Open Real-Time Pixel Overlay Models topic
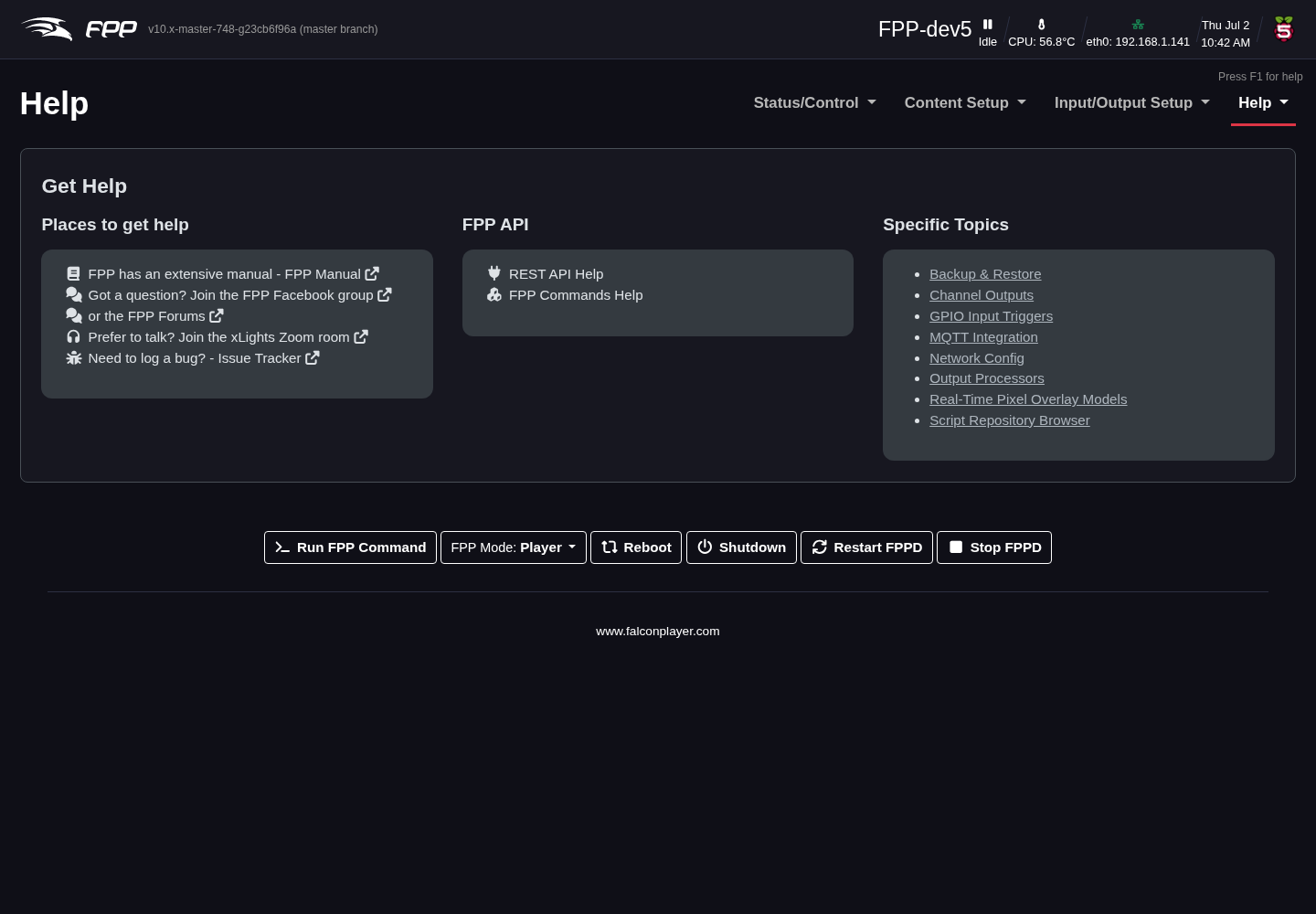 click(x=1028, y=399)
